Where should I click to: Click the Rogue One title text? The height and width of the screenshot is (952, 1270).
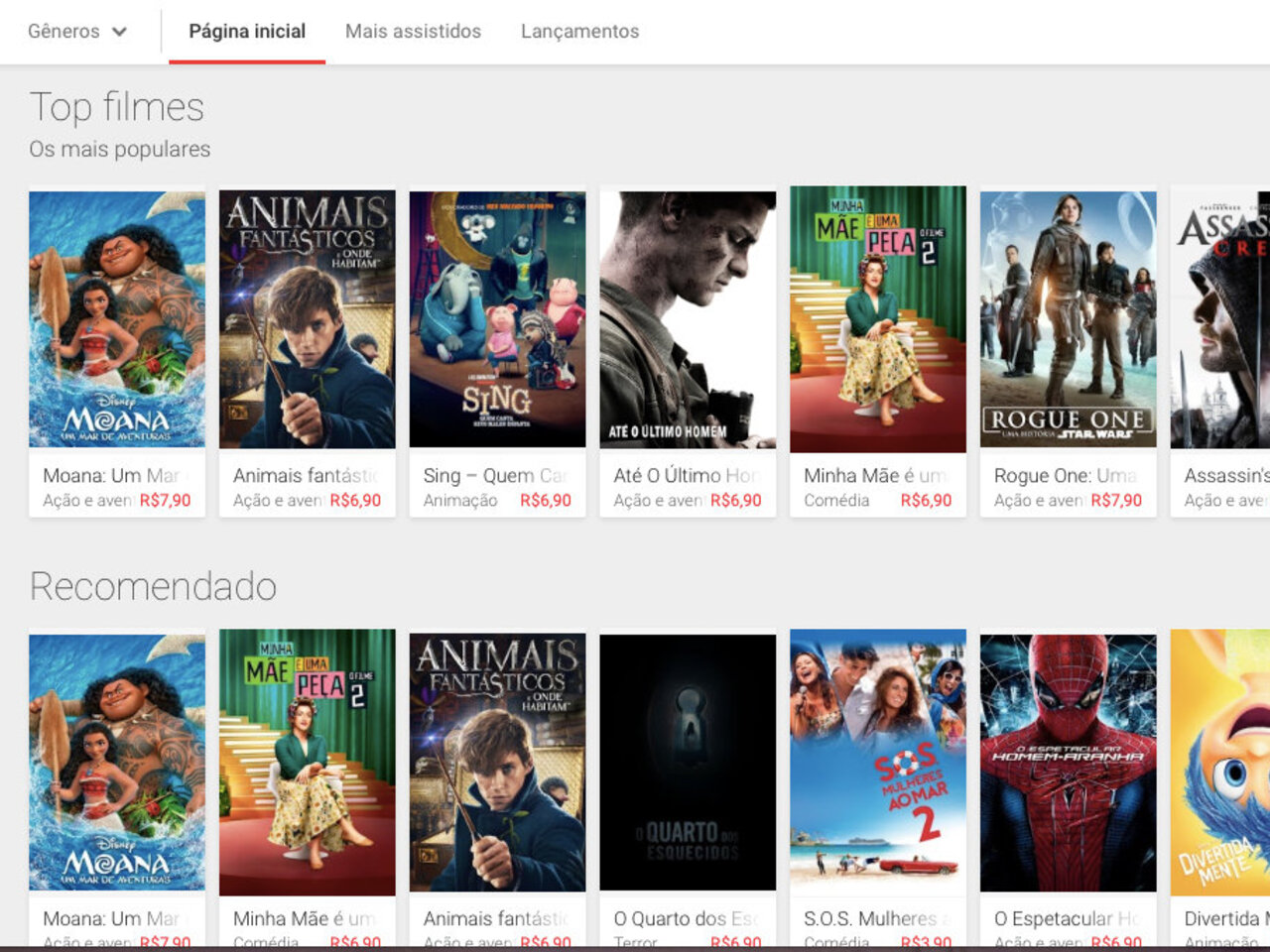pos(1066,475)
